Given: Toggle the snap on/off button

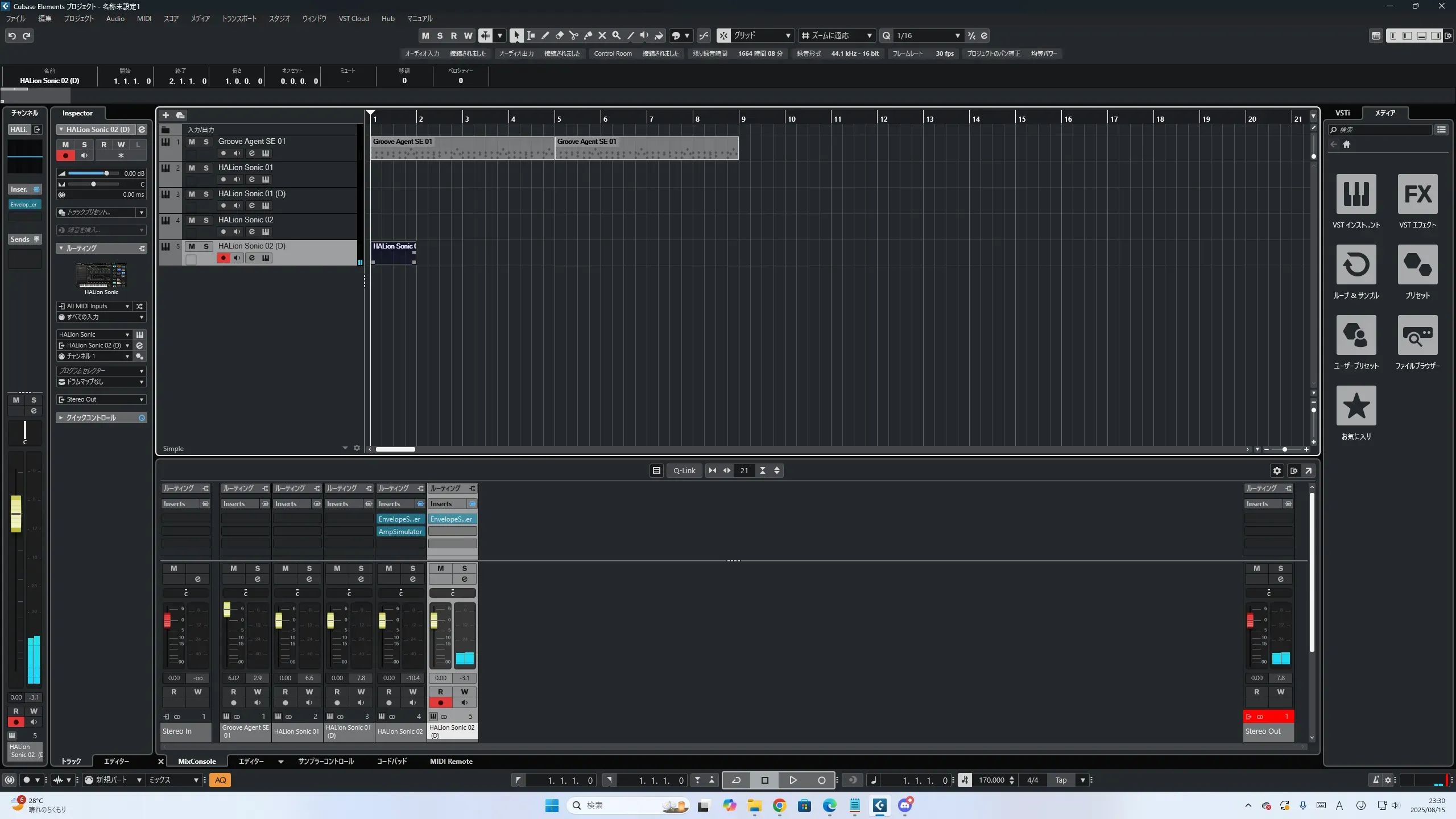Looking at the screenshot, I should 723,36.
